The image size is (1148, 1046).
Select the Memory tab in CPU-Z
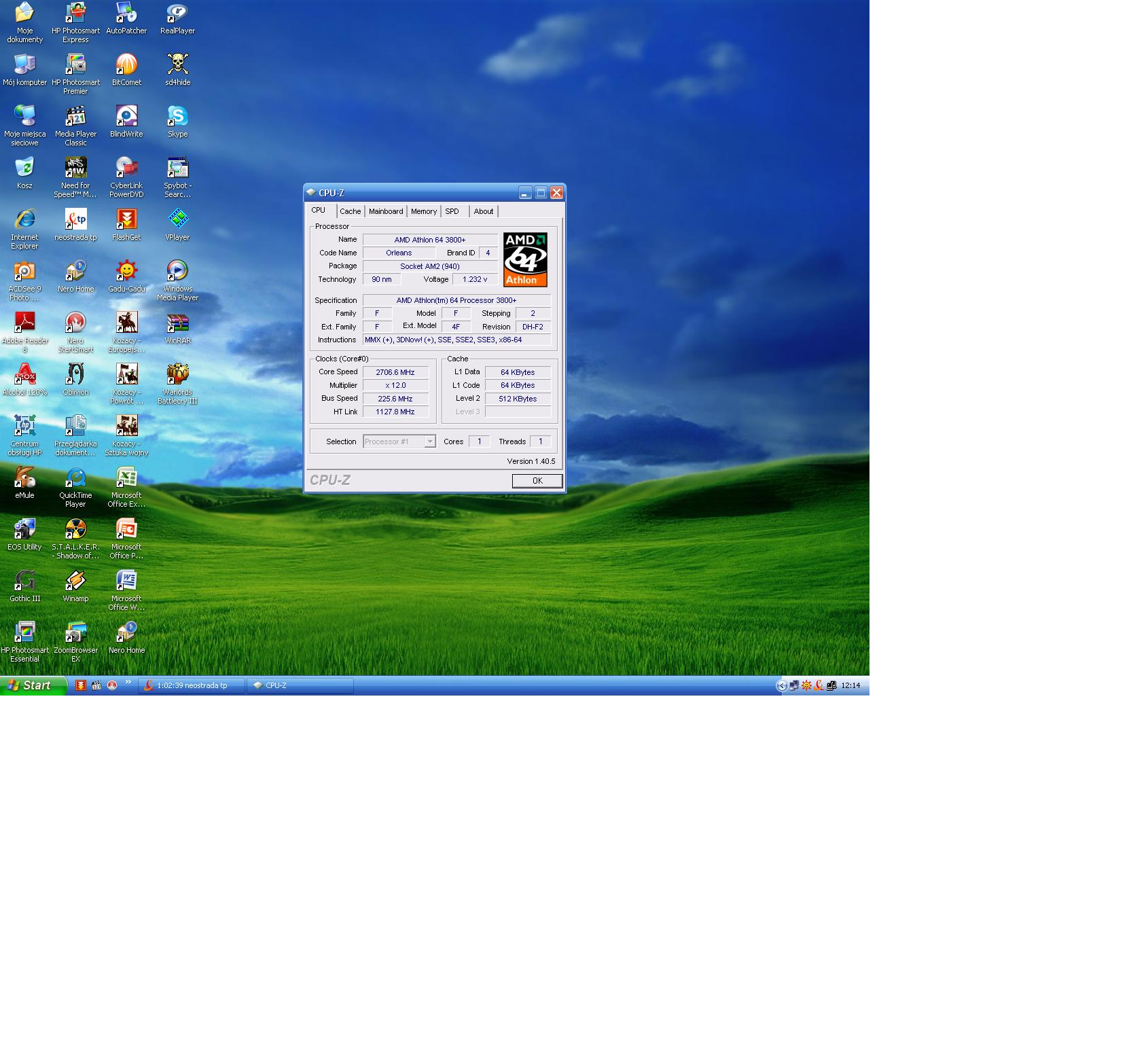[x=424, y=211]
